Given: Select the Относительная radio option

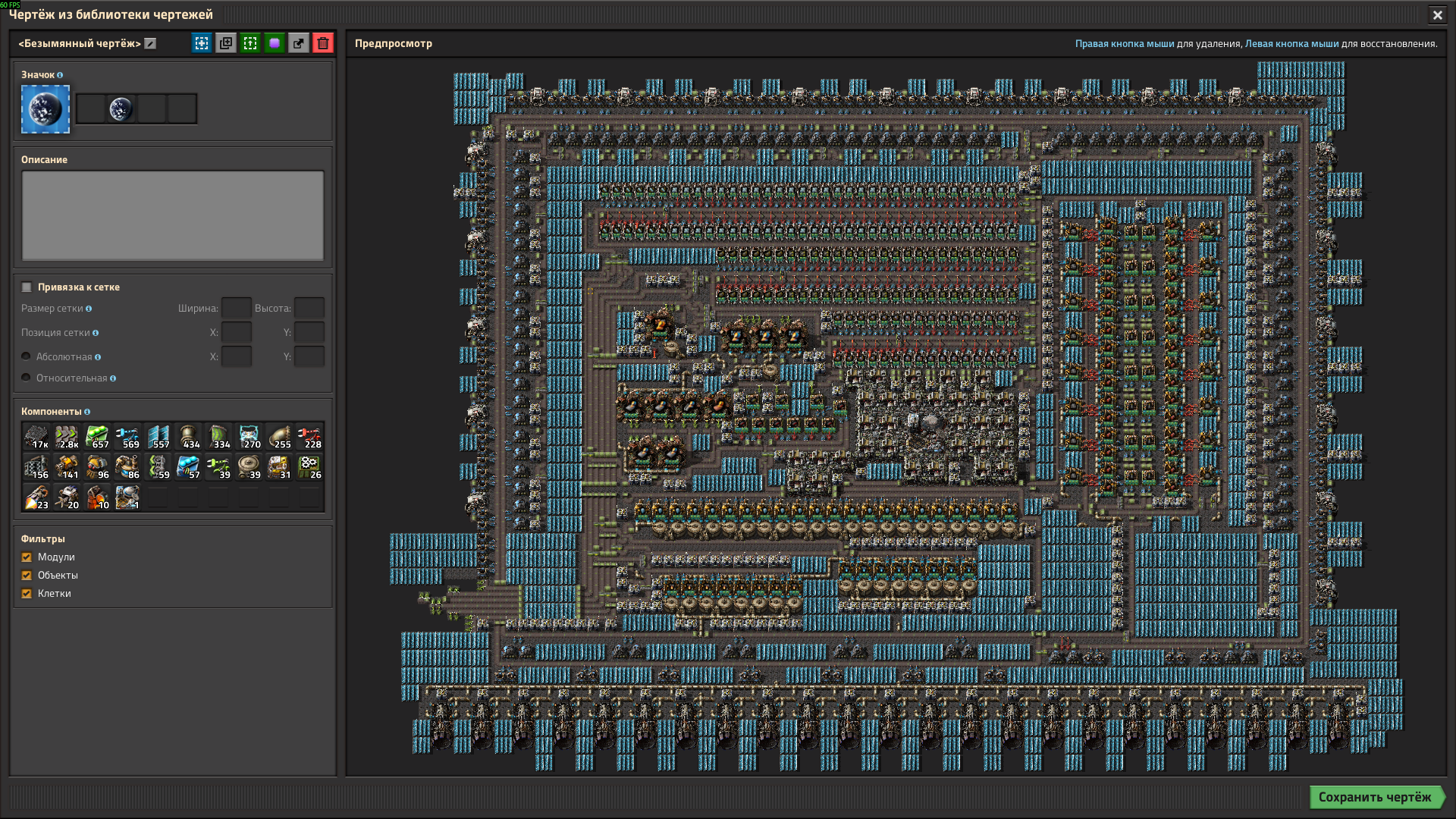Looking at the screenshot, I should tap(27, 378).
